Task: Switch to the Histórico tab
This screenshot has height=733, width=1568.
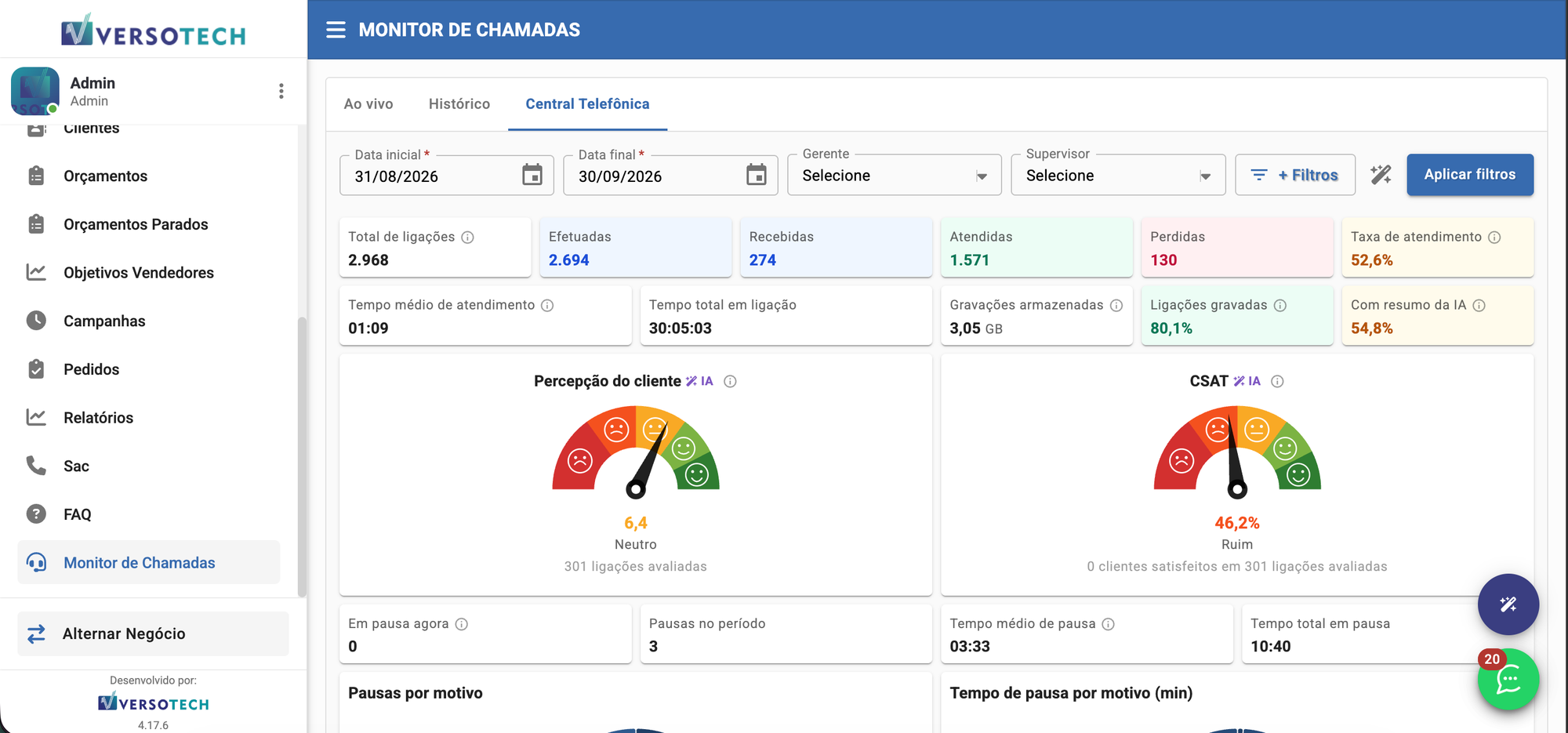Action: [459, 104]
